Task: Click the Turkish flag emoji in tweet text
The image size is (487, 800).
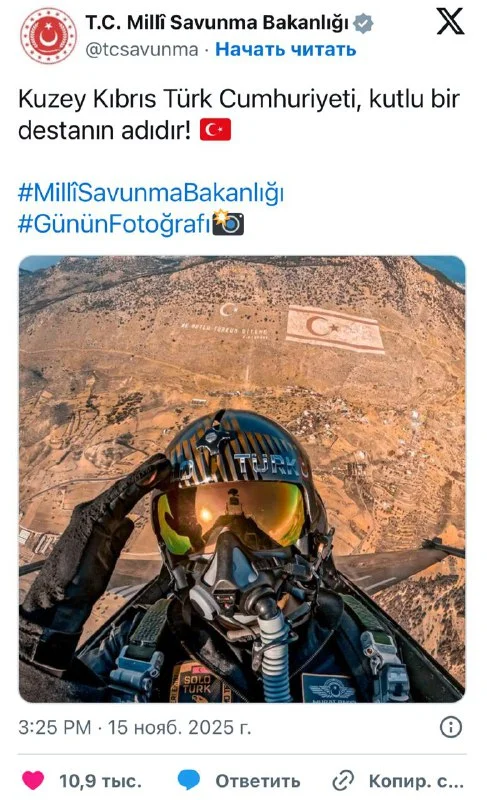Action: (215, 130)
